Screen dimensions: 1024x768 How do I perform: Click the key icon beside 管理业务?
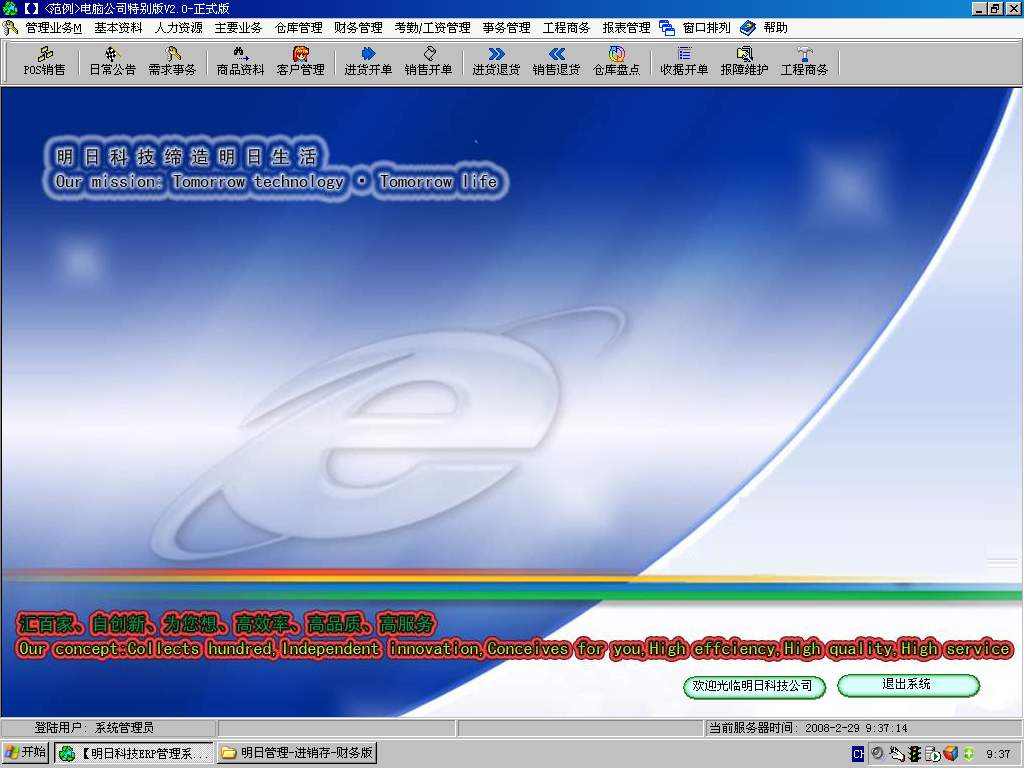[10, 28]
